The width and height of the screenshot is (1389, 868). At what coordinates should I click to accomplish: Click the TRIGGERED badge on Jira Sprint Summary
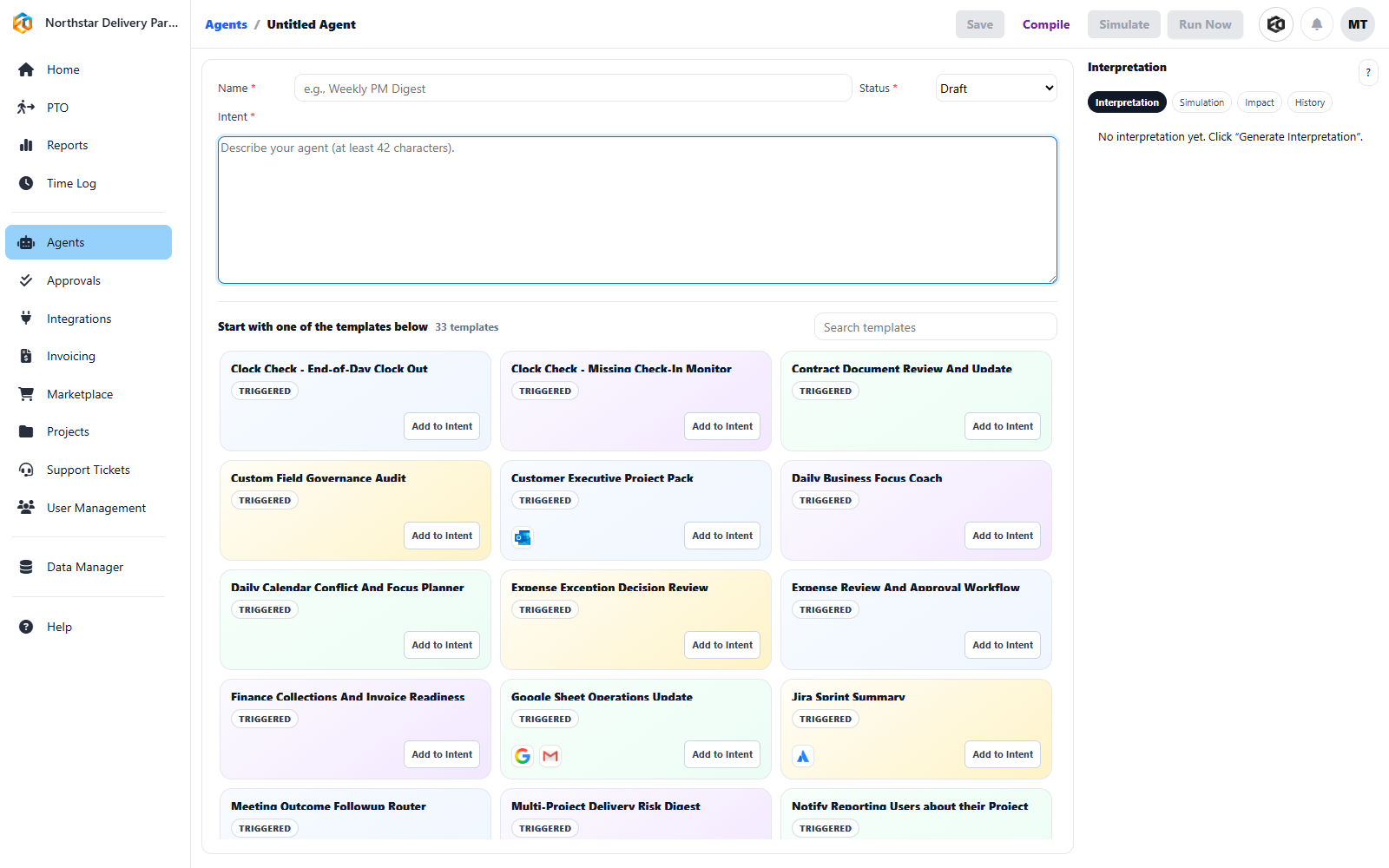point(826,719)
